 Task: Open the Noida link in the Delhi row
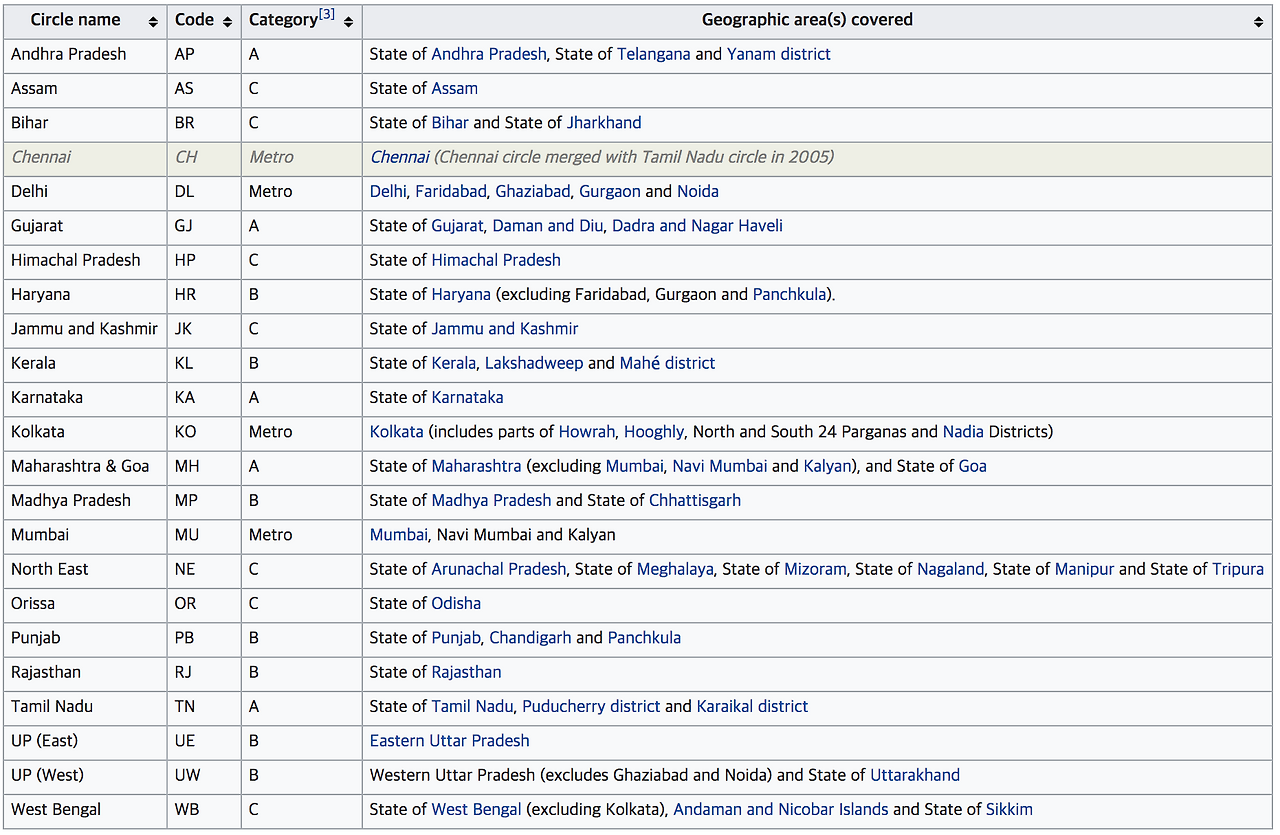[698, 191]
